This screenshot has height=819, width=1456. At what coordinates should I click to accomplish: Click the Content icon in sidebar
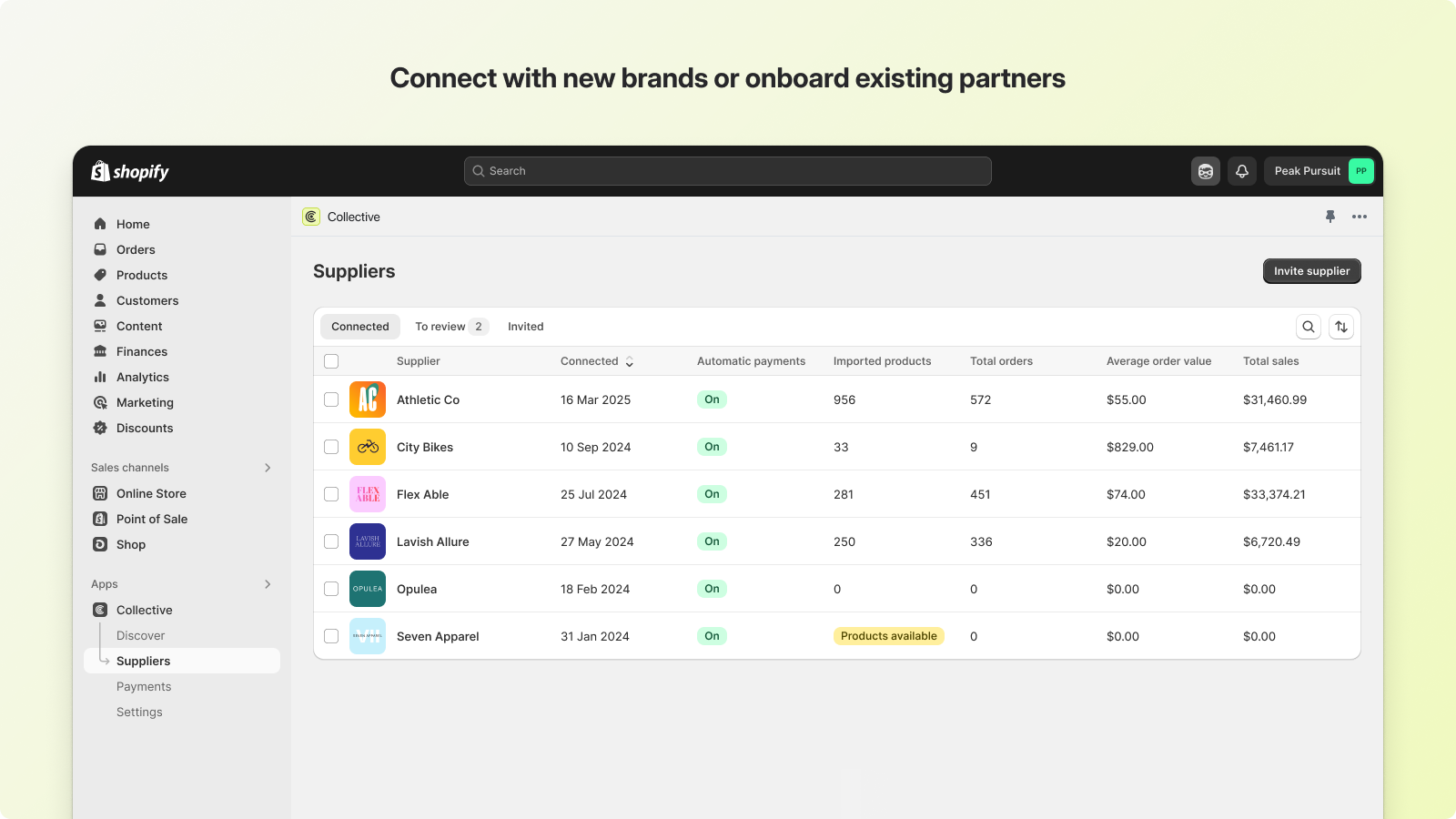(x=100, y=326)
